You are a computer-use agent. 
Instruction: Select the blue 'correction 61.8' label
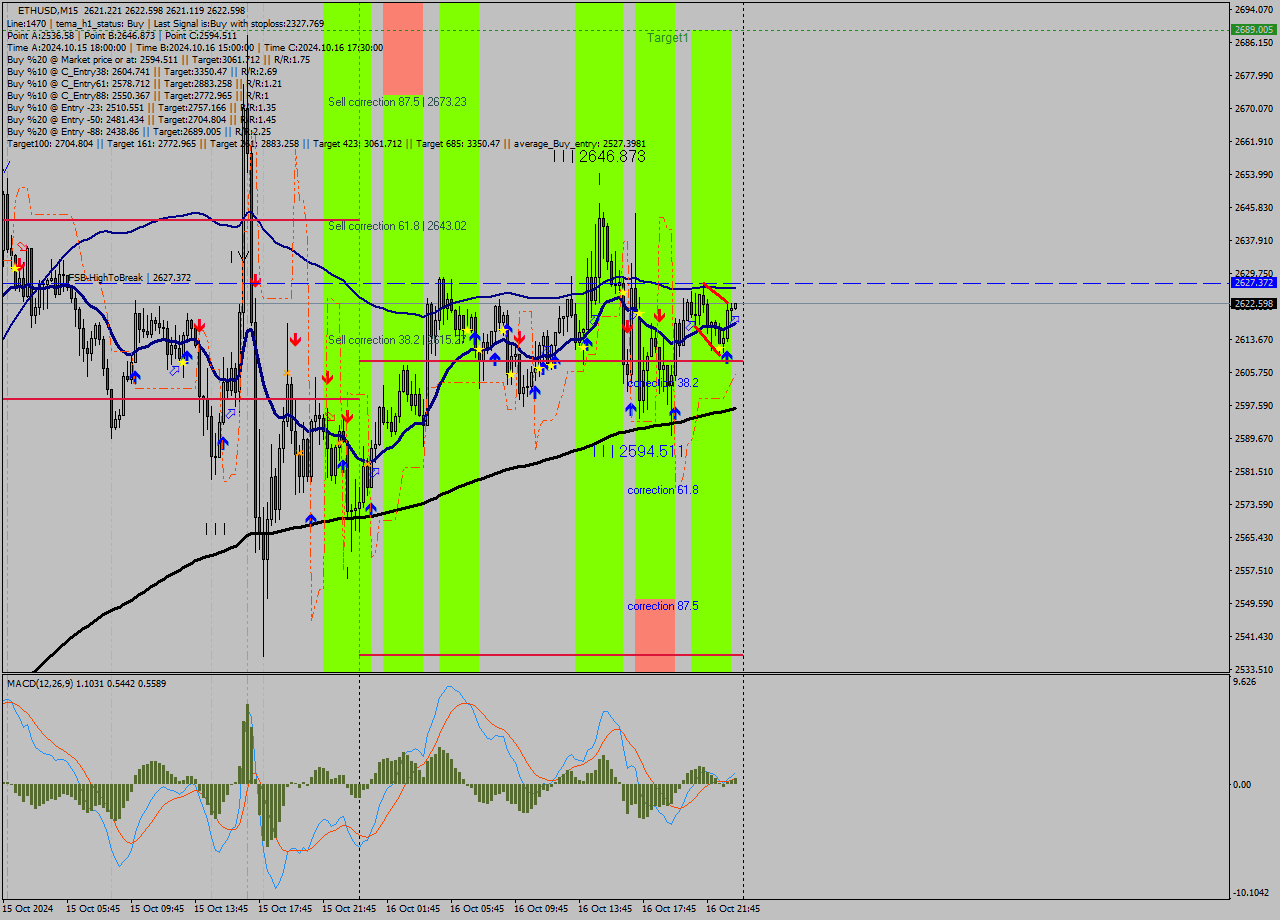click(x=663, y=490)
